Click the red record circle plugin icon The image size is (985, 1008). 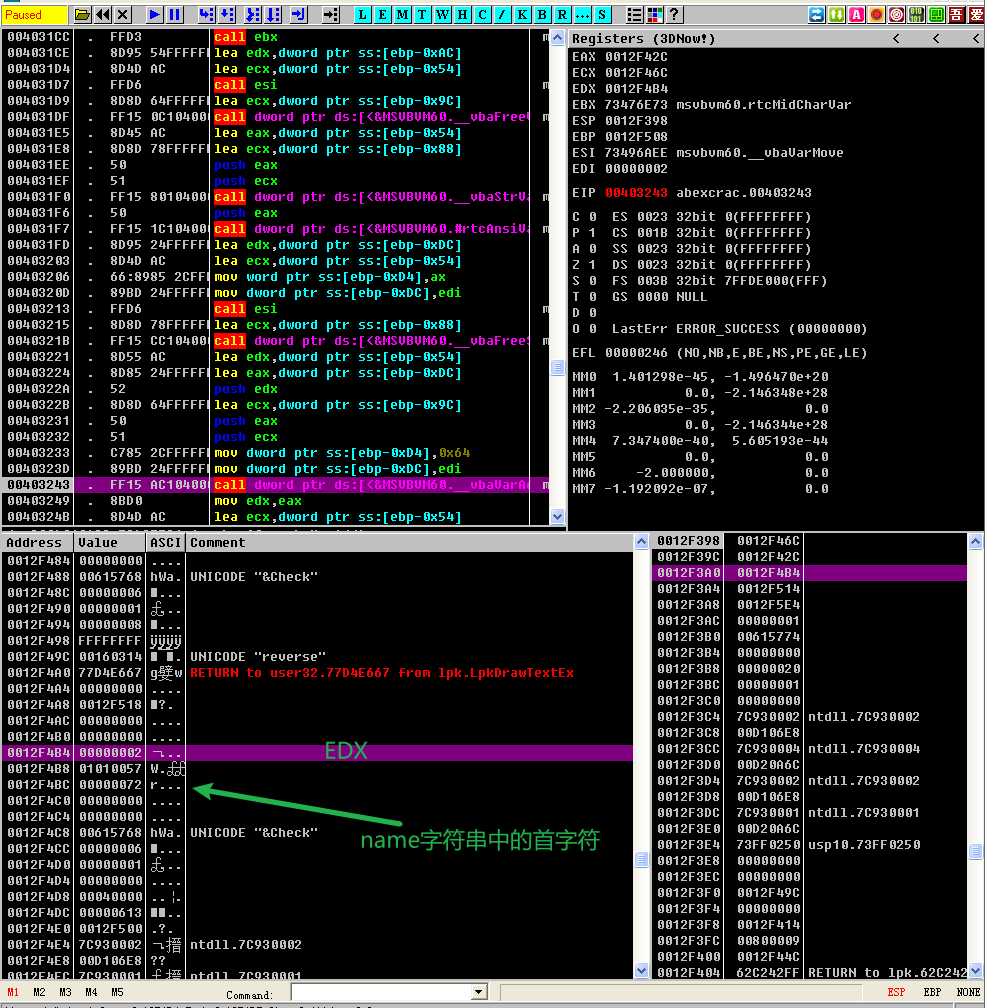point(876,14)
